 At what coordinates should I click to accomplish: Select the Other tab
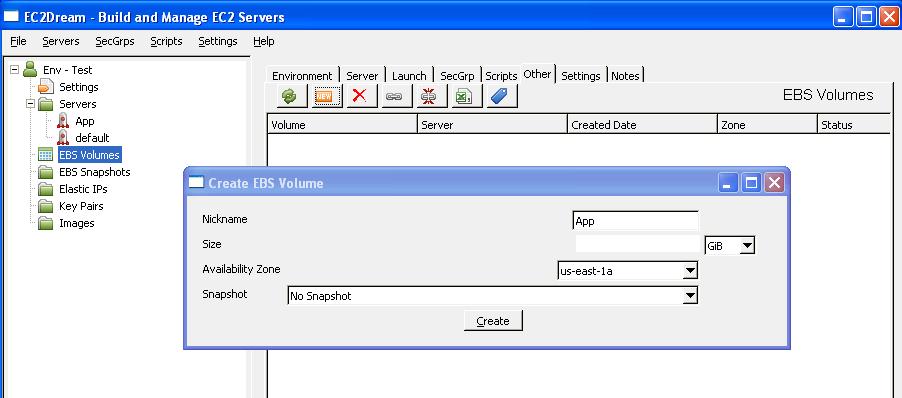pos(538,74)
